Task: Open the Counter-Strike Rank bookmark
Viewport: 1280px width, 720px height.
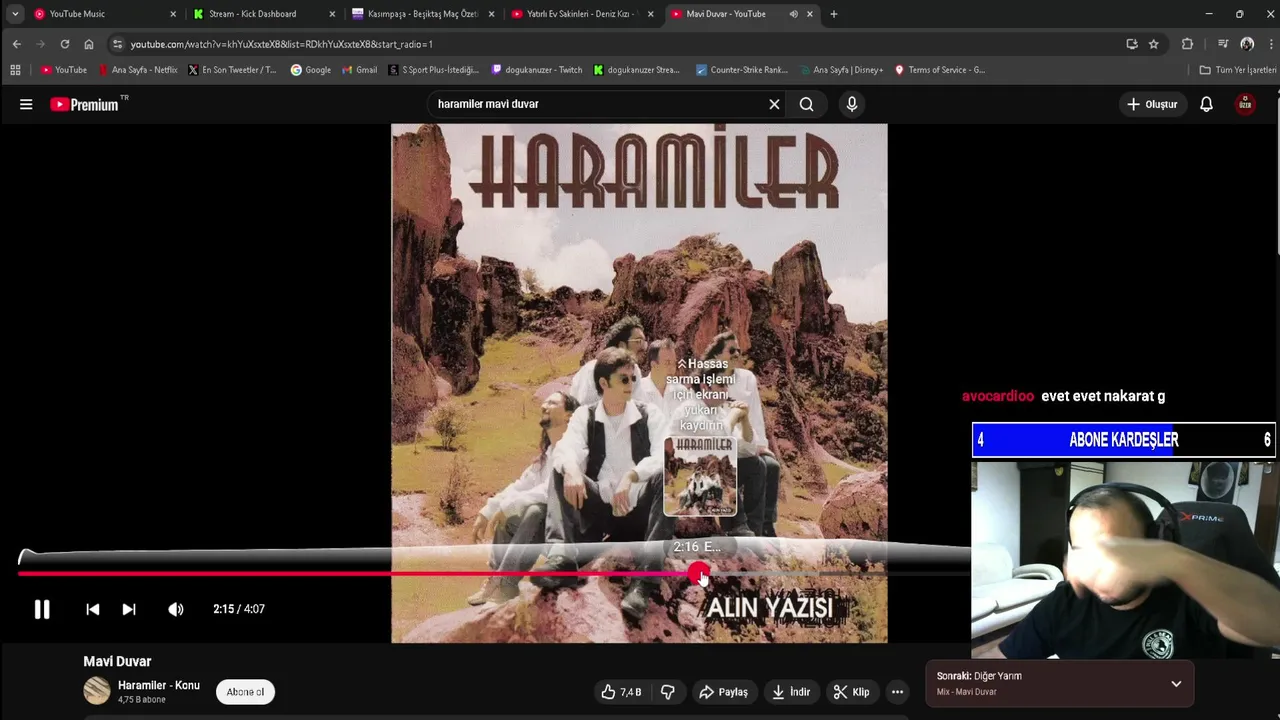Action: (742, 70)
